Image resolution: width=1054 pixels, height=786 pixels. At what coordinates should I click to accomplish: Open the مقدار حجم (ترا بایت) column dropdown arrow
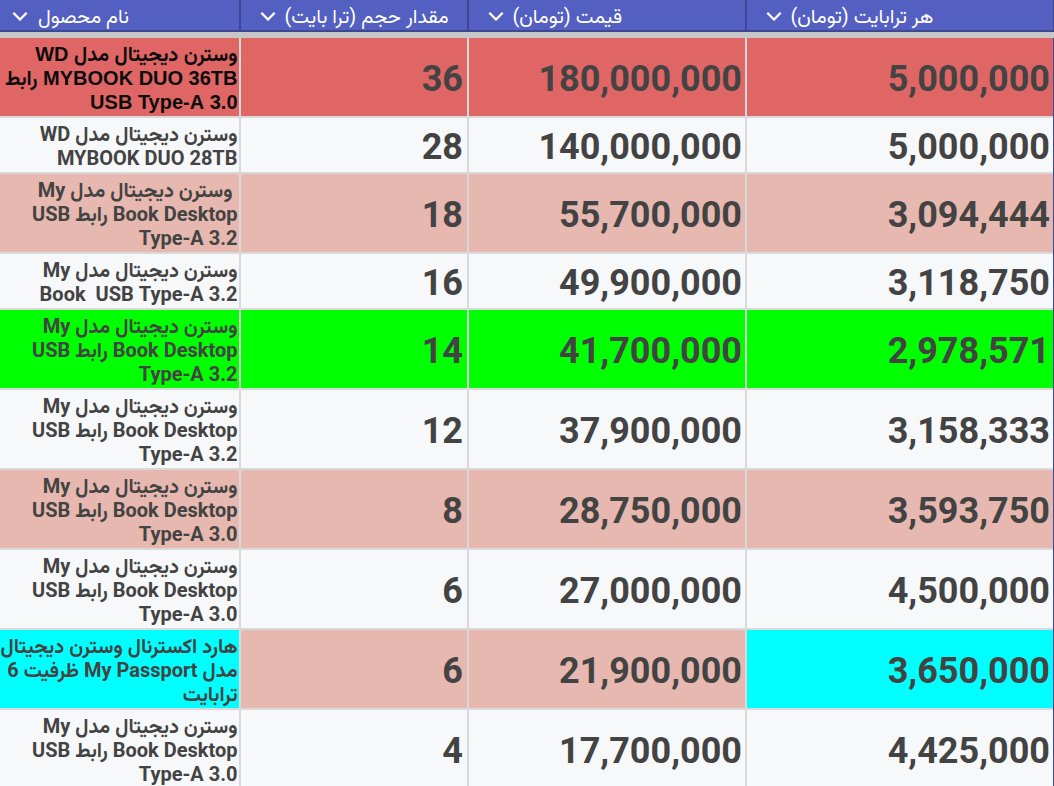click(x=268, y=16)
